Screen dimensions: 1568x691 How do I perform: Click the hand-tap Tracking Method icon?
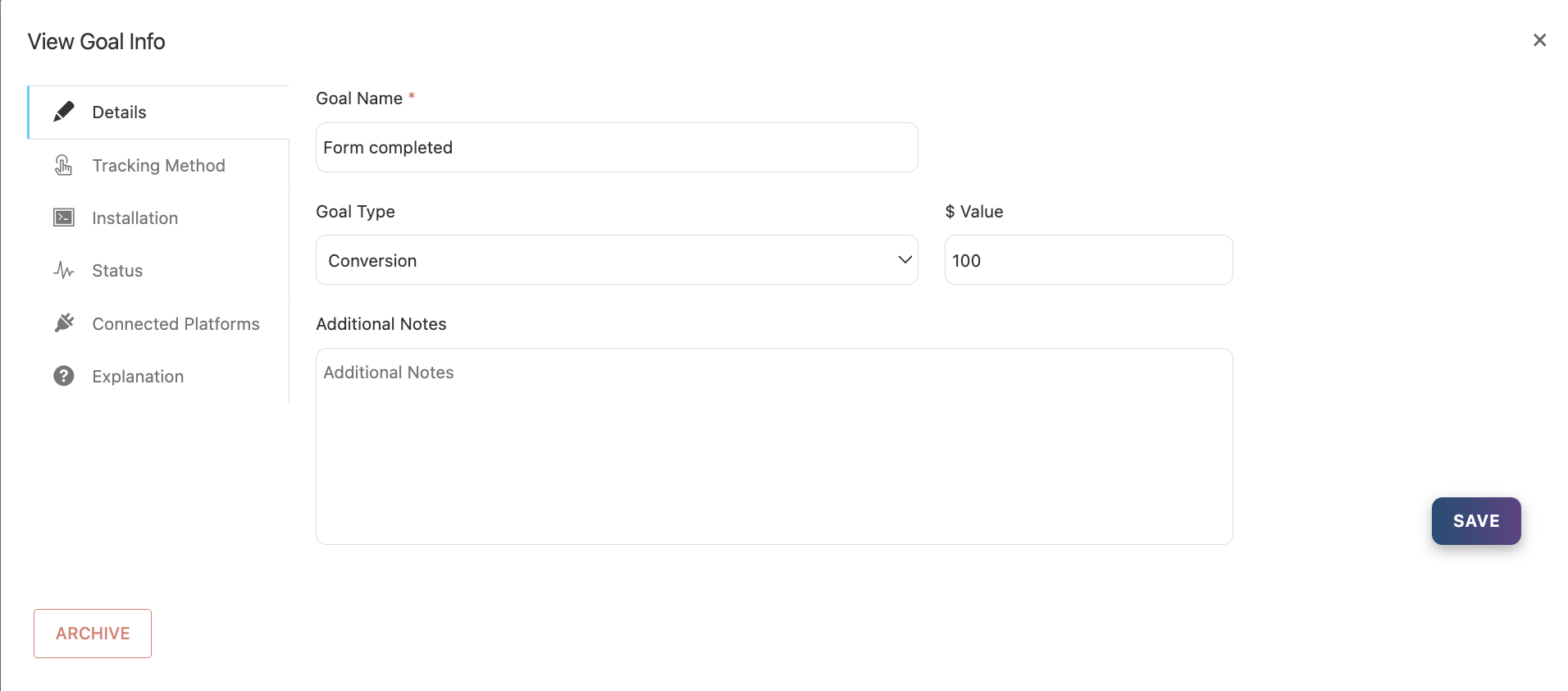(x=64, y=165)
